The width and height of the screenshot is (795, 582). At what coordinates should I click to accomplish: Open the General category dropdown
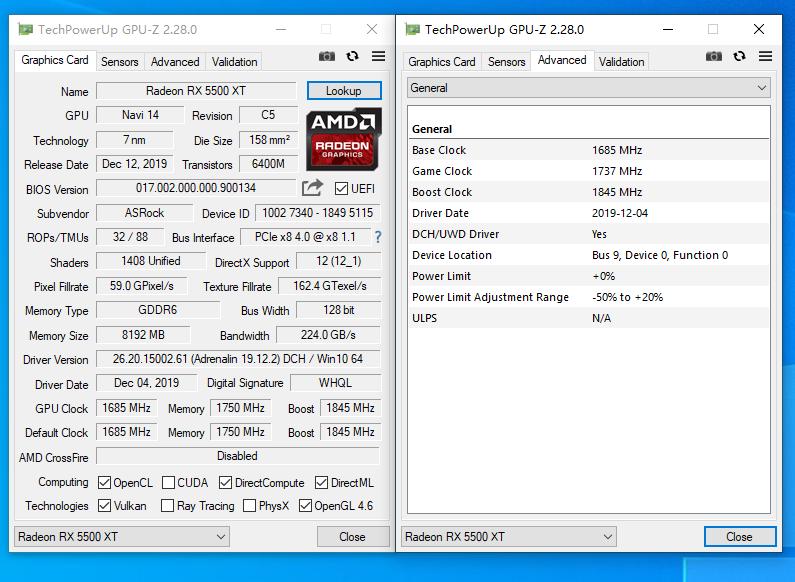(589, 88)
